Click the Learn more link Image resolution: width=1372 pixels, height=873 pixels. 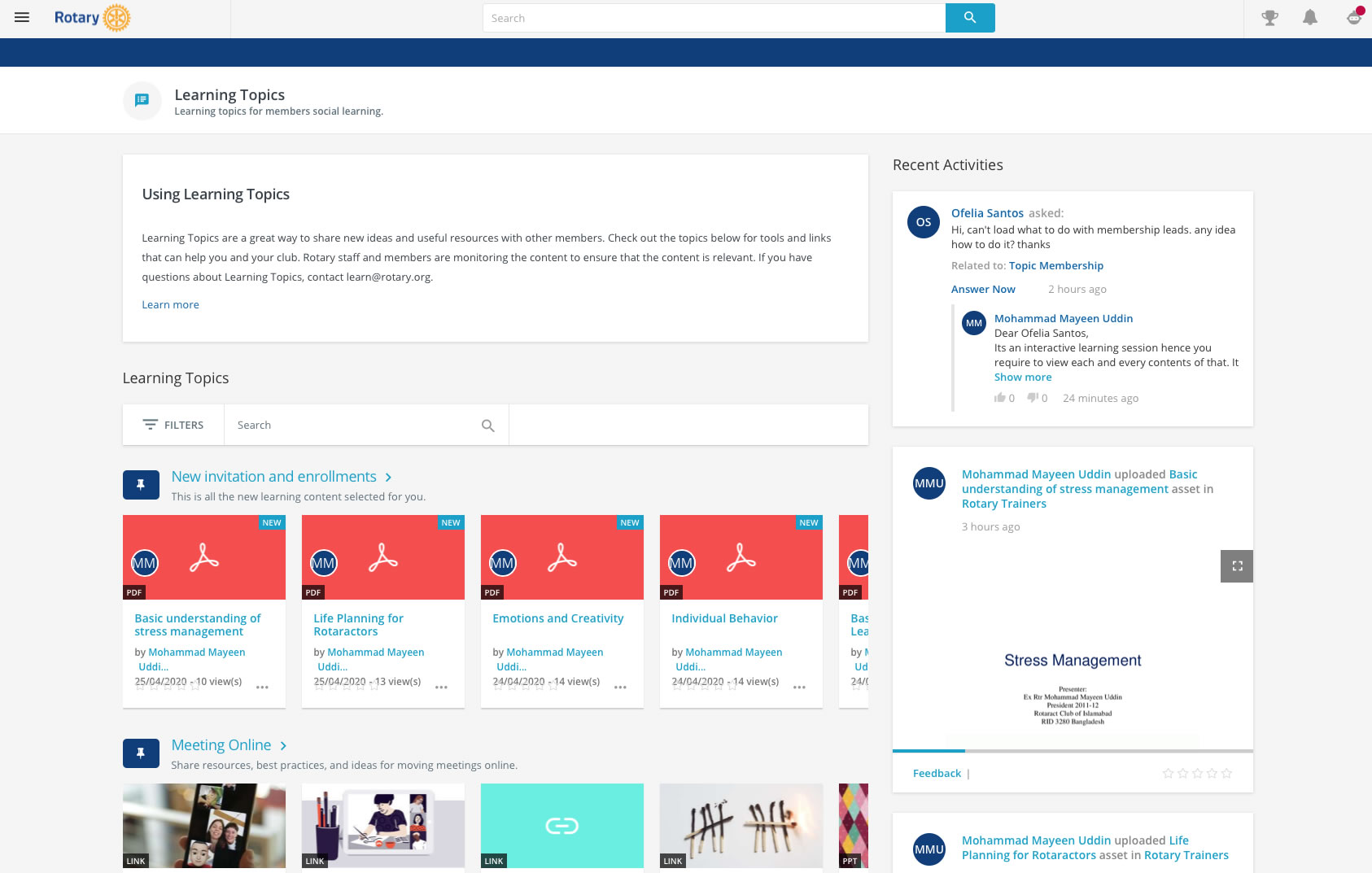tap(170, 304)
